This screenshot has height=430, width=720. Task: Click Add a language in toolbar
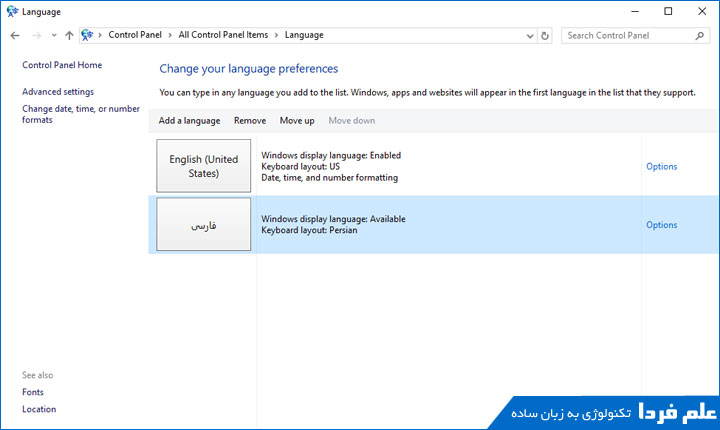tap(189, 121)
